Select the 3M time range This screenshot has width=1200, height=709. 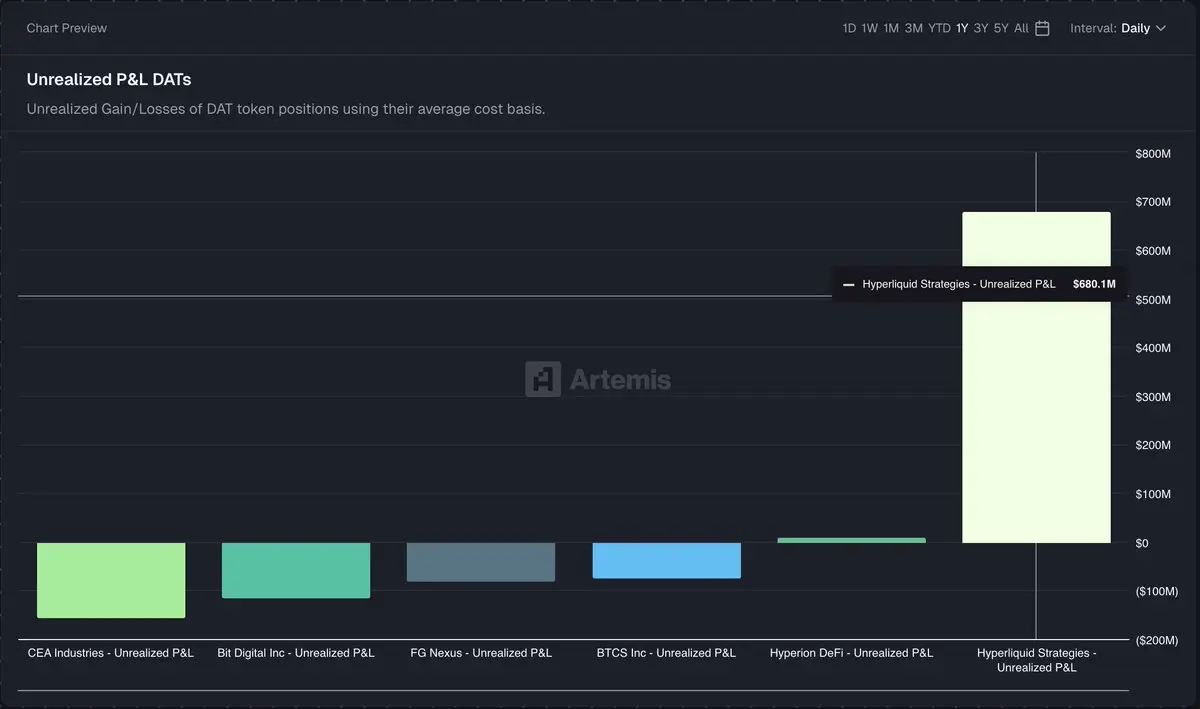click(x=914, y=28)
